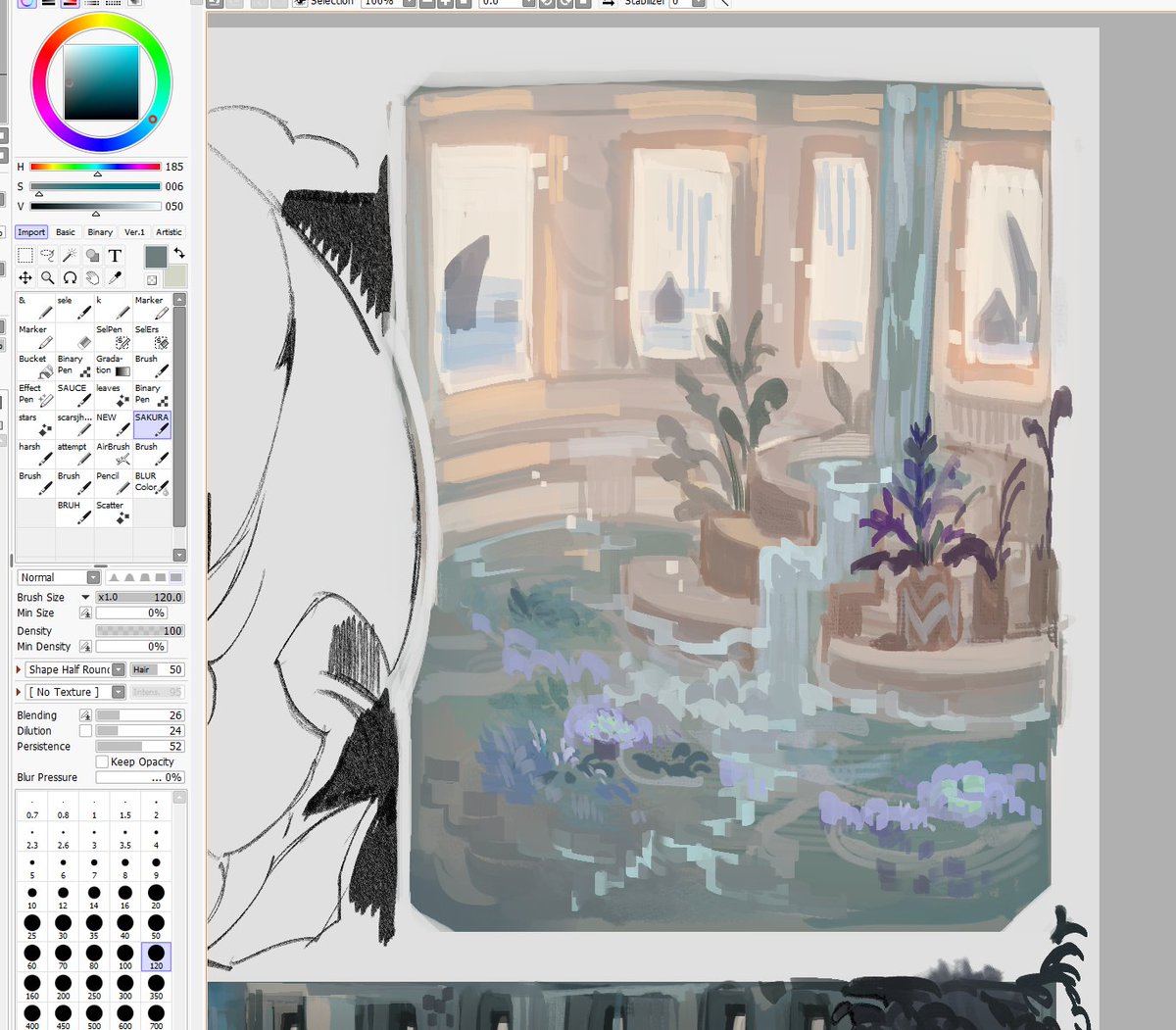Select the second, rounder peak edge shape

[129, 577]
